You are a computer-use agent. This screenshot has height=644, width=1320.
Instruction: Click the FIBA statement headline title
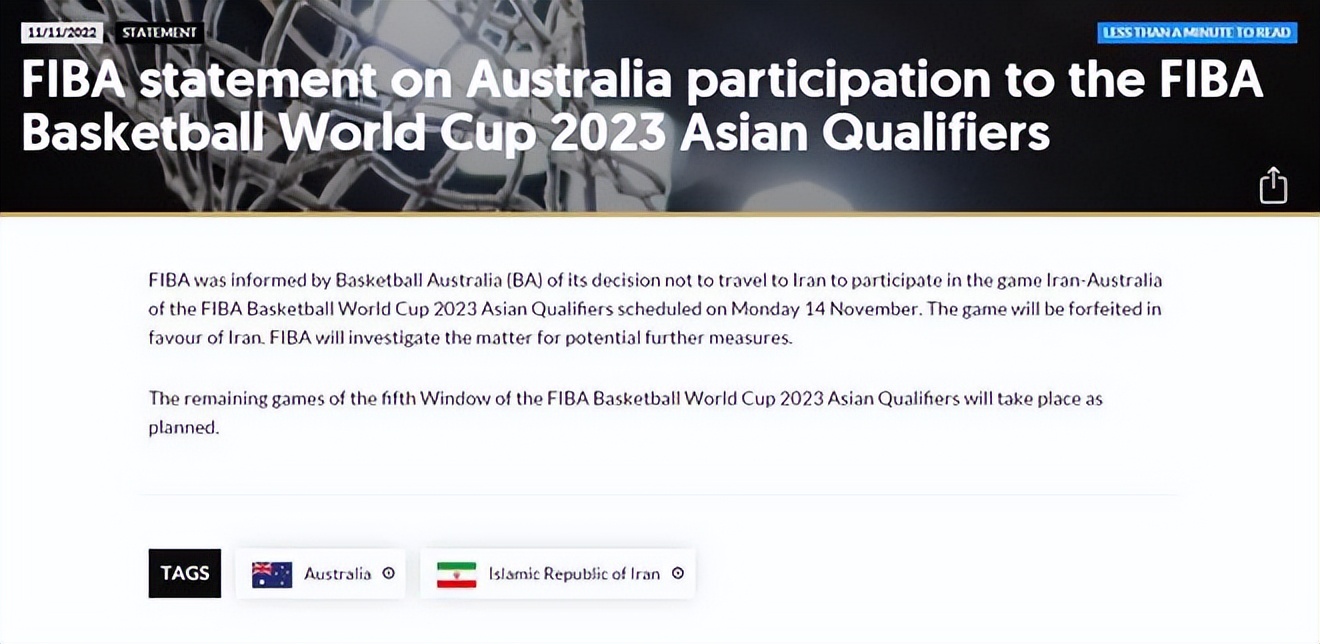pyautogui.click(x=640, y=106)
